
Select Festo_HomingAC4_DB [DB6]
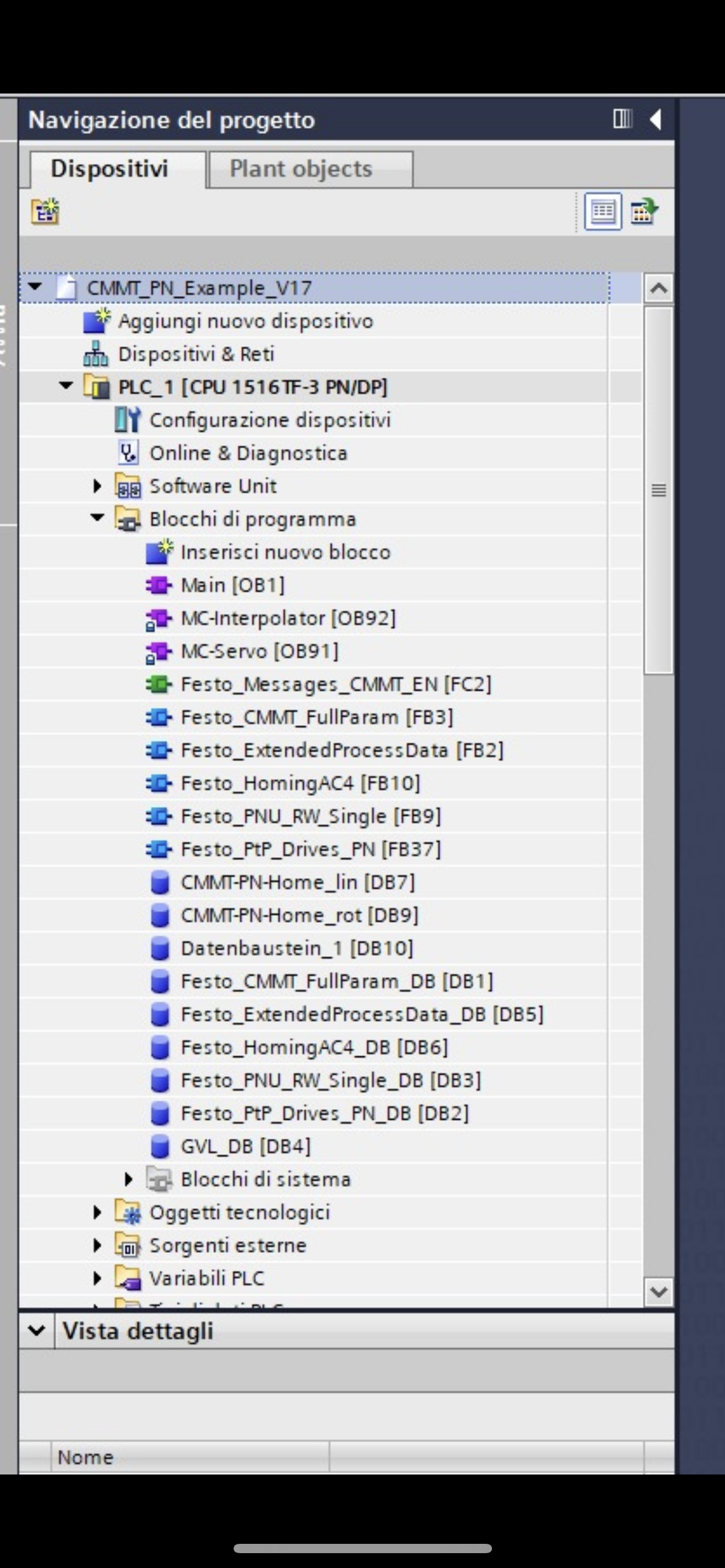pyautogui.click(x=314, y=1047)
